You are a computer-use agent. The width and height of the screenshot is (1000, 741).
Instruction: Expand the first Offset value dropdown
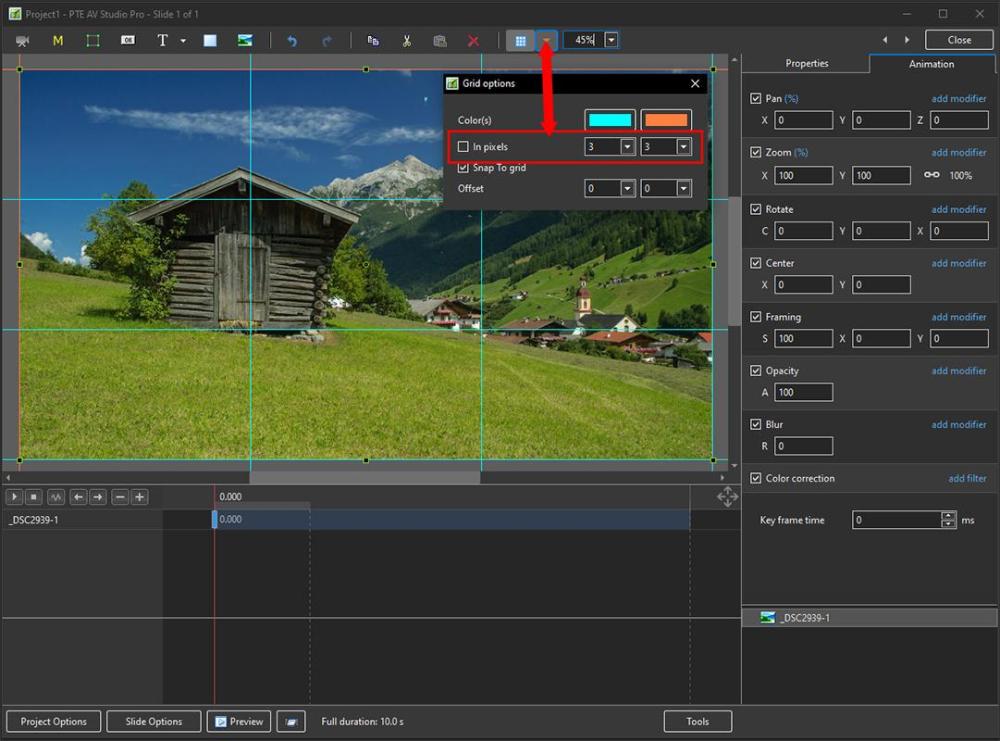[628, 189]
